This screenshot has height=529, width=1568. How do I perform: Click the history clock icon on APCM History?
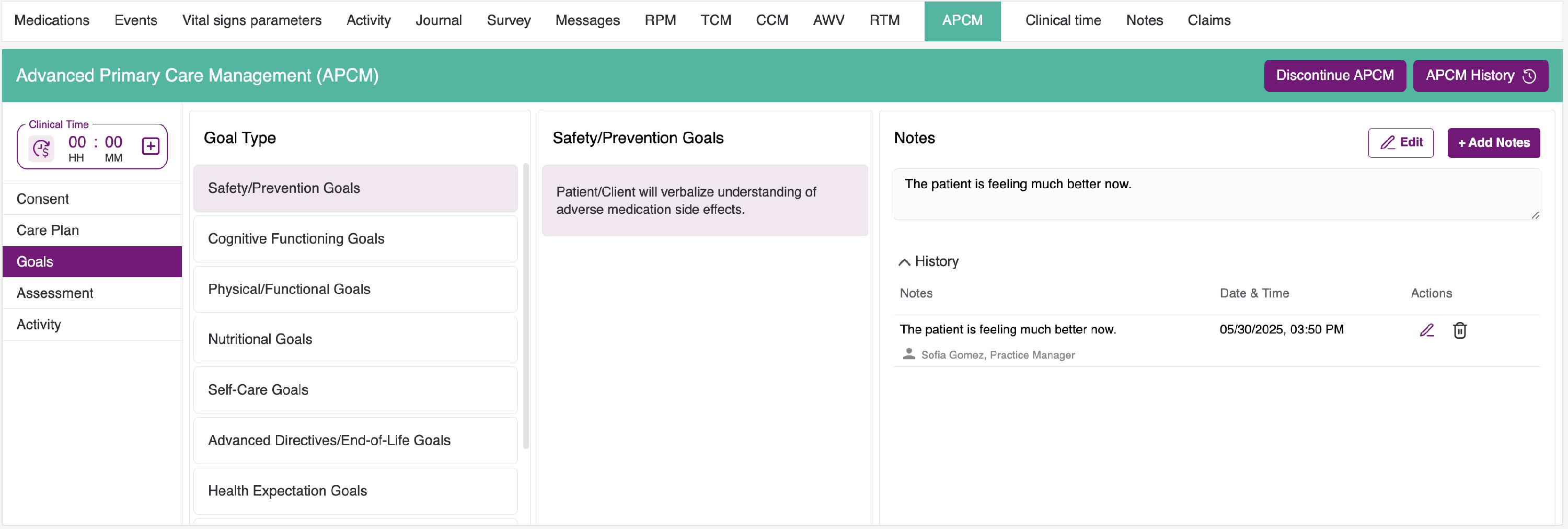(x=1529, y=76)
